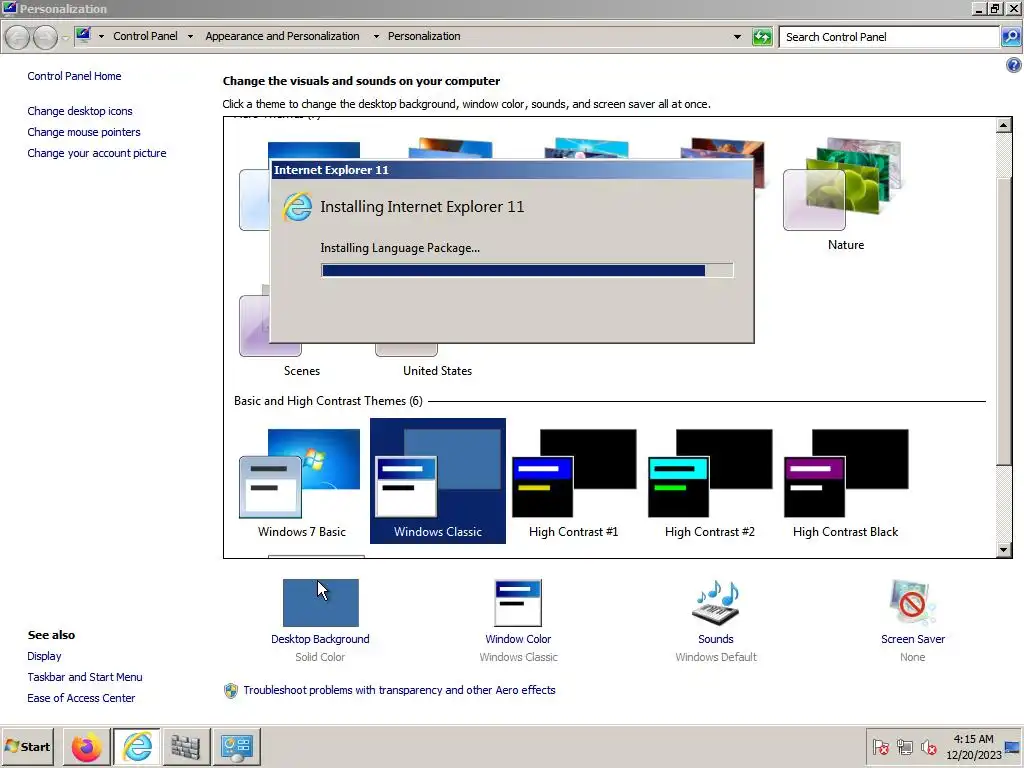Click Appearance and Personalization breadcrumb
1024x768 pixels.
point(282,36)
